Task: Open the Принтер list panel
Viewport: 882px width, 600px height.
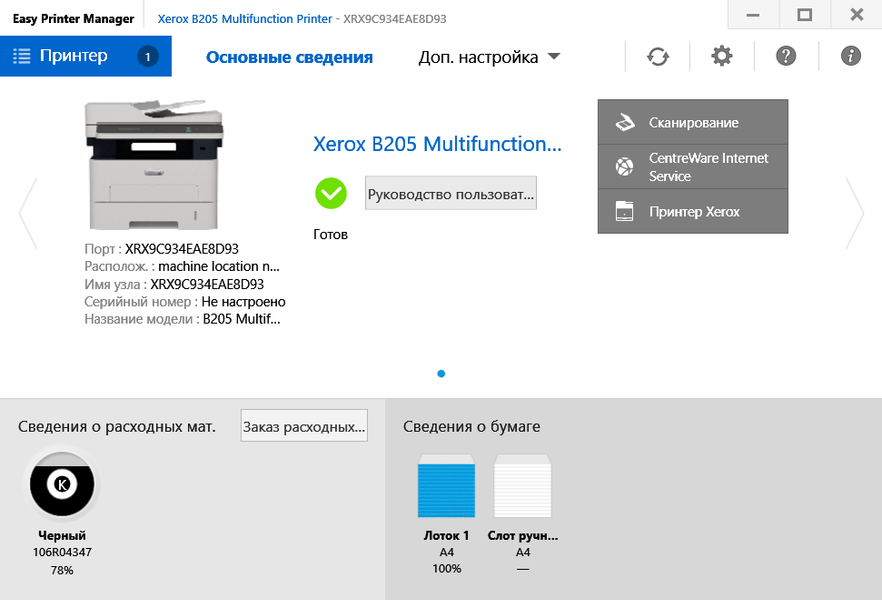Action: [x=86, y=56]
